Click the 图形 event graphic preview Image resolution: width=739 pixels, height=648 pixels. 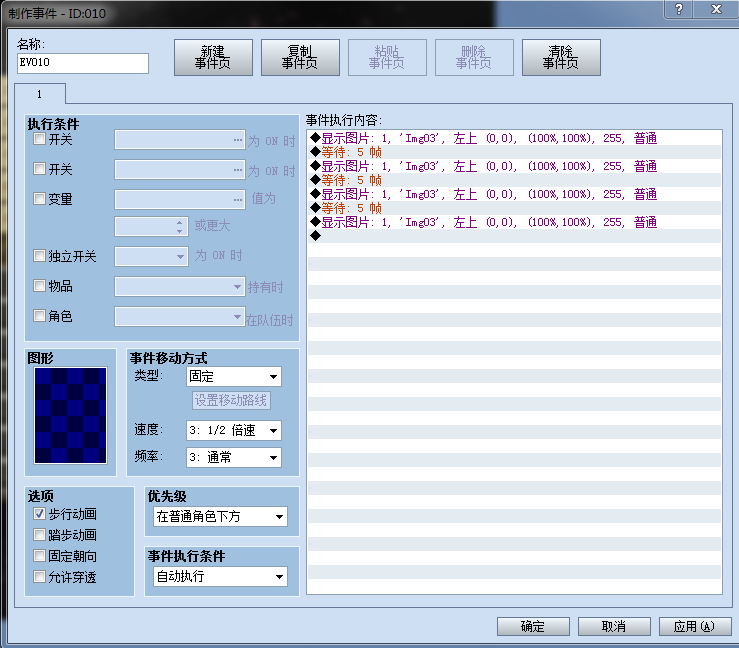70,415
